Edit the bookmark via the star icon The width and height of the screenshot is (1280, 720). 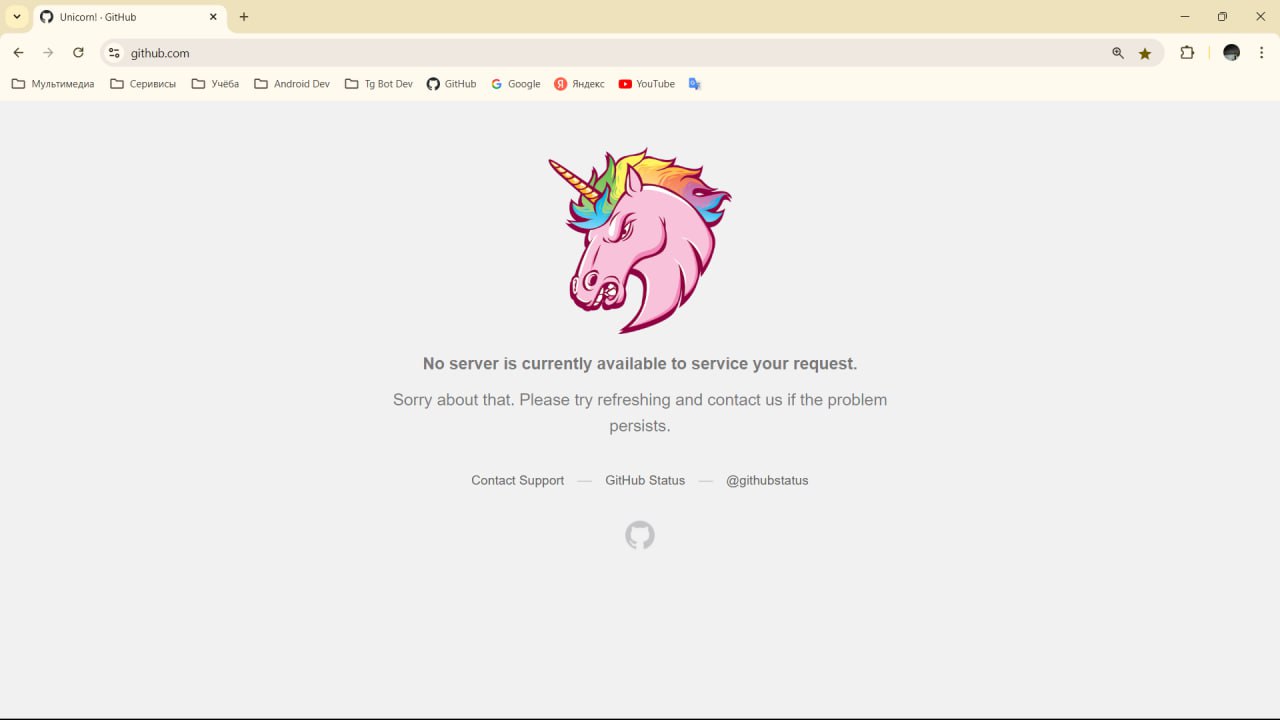[1145, 53]
